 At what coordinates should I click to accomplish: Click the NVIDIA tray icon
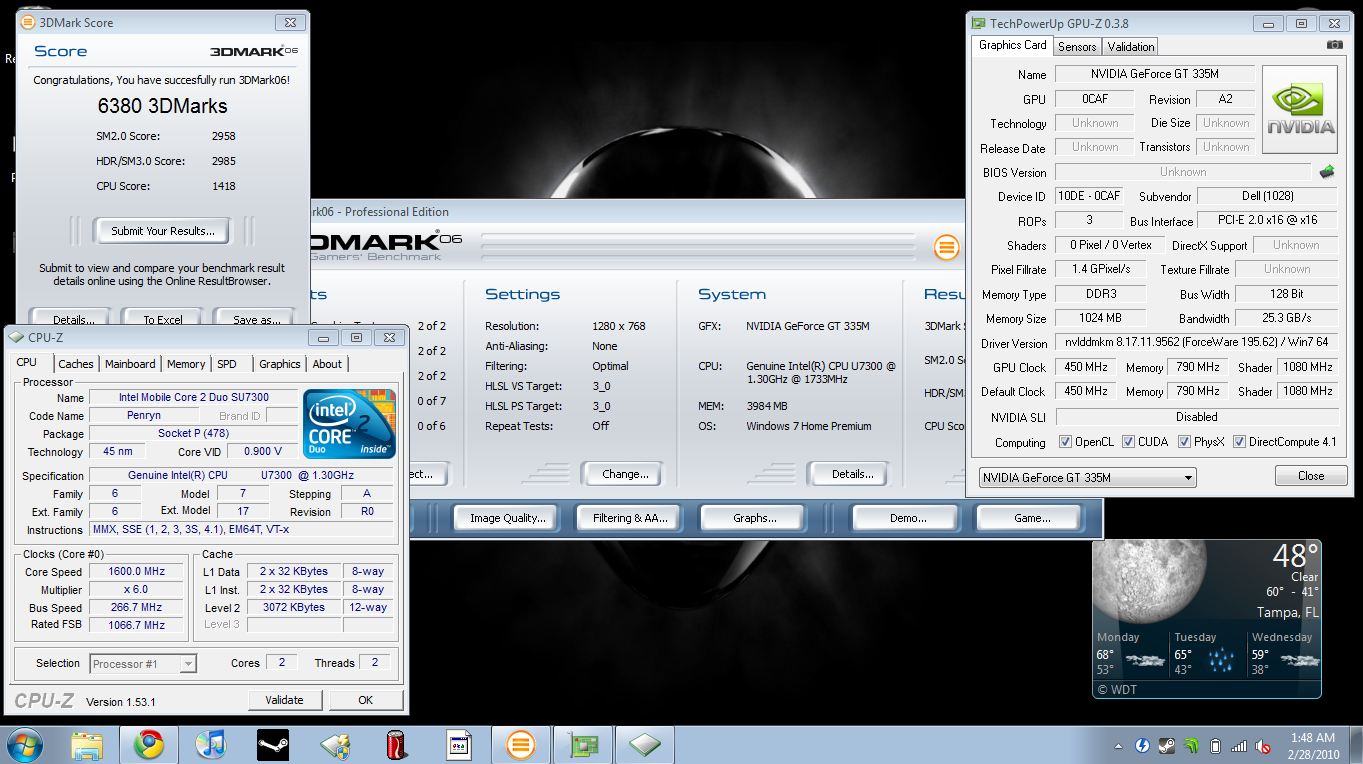(x=1191, y=746)
